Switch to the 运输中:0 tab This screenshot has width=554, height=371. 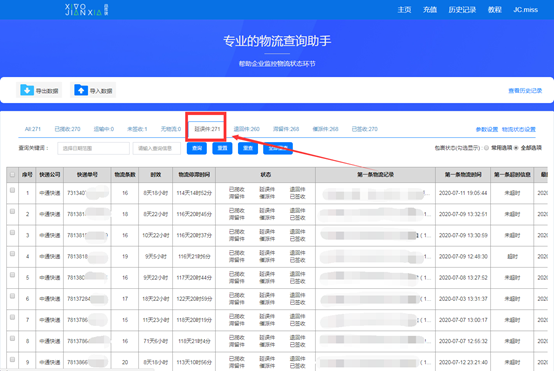point(104,129)
